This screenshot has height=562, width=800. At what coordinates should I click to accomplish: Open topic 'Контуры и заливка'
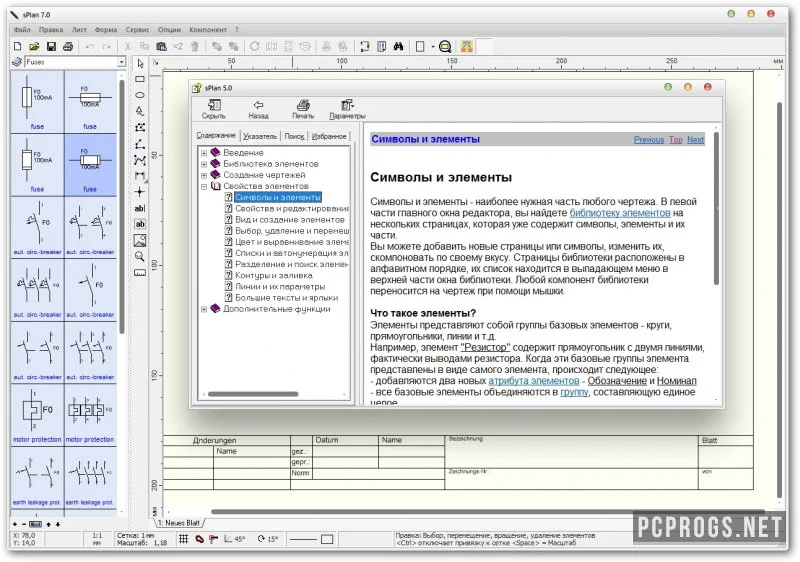tap(273, 275)
